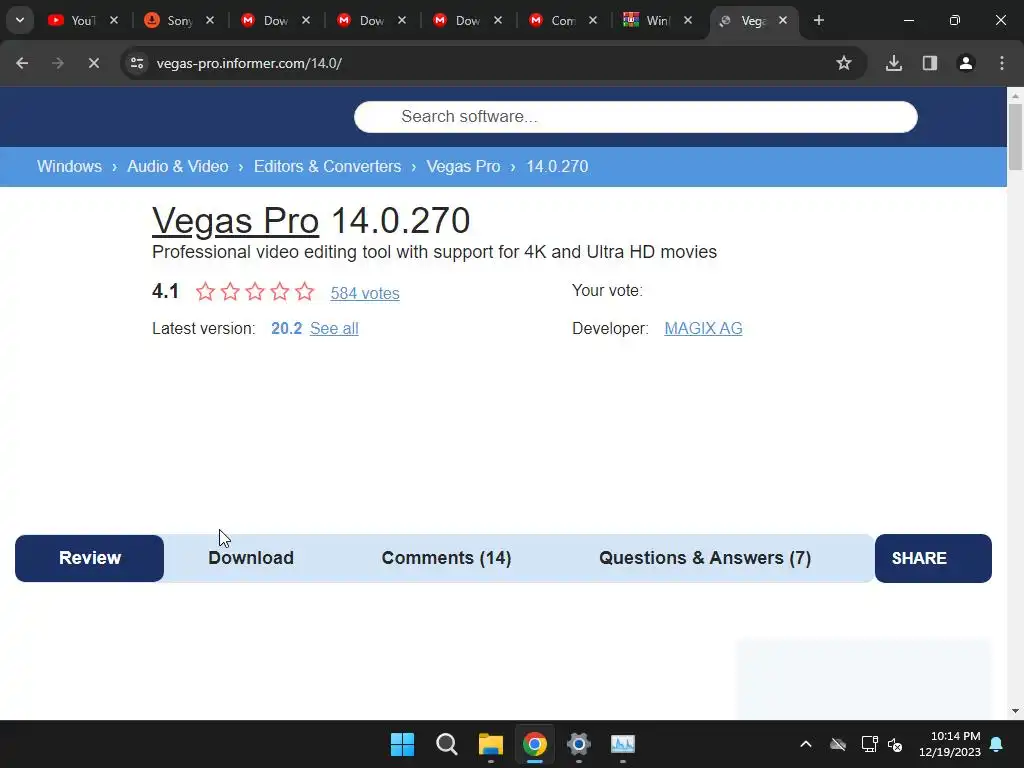Open Windows Start menu
The width and height of the screenshot is (1024, 768).
pyautogui.click(x=402, y=744)
